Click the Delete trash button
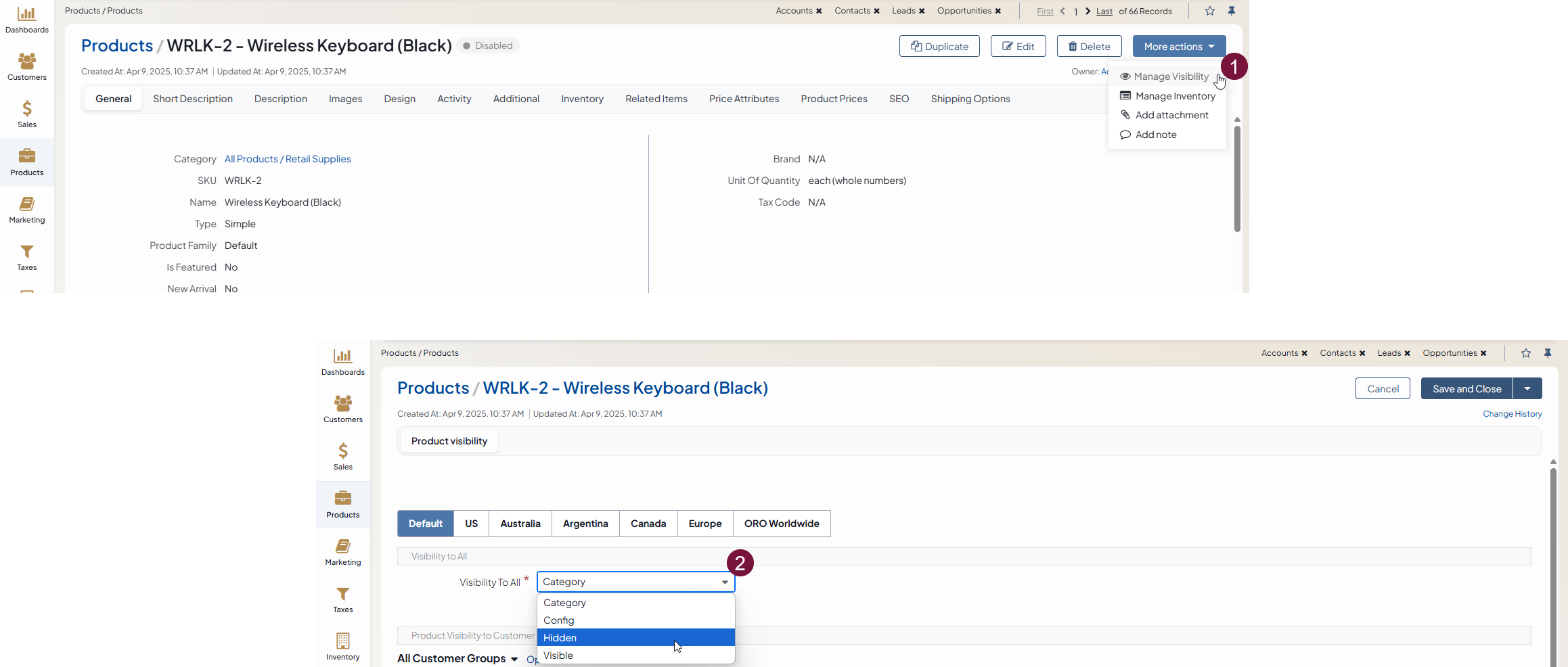The image size is (1568, 667). 1089,47
